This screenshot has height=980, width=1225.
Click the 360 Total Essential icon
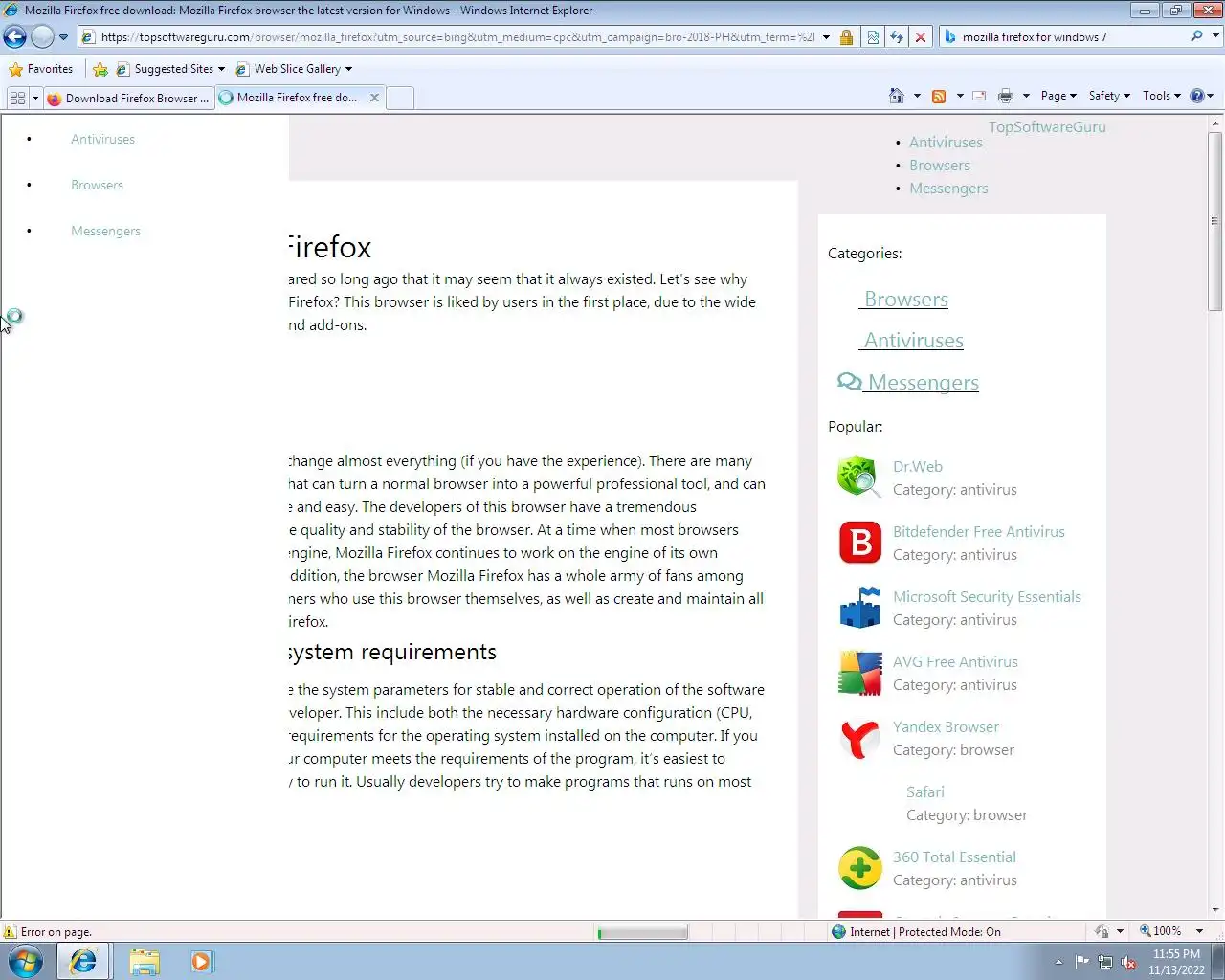pos(859,868)
